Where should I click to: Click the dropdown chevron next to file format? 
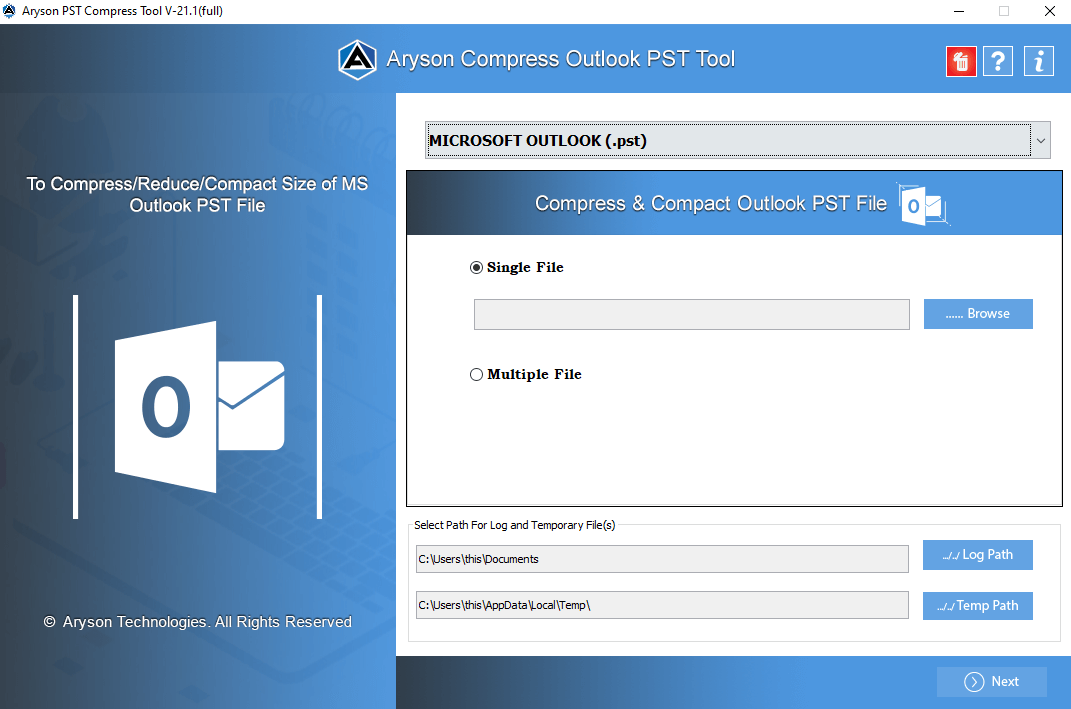(x=1041, y=140)
